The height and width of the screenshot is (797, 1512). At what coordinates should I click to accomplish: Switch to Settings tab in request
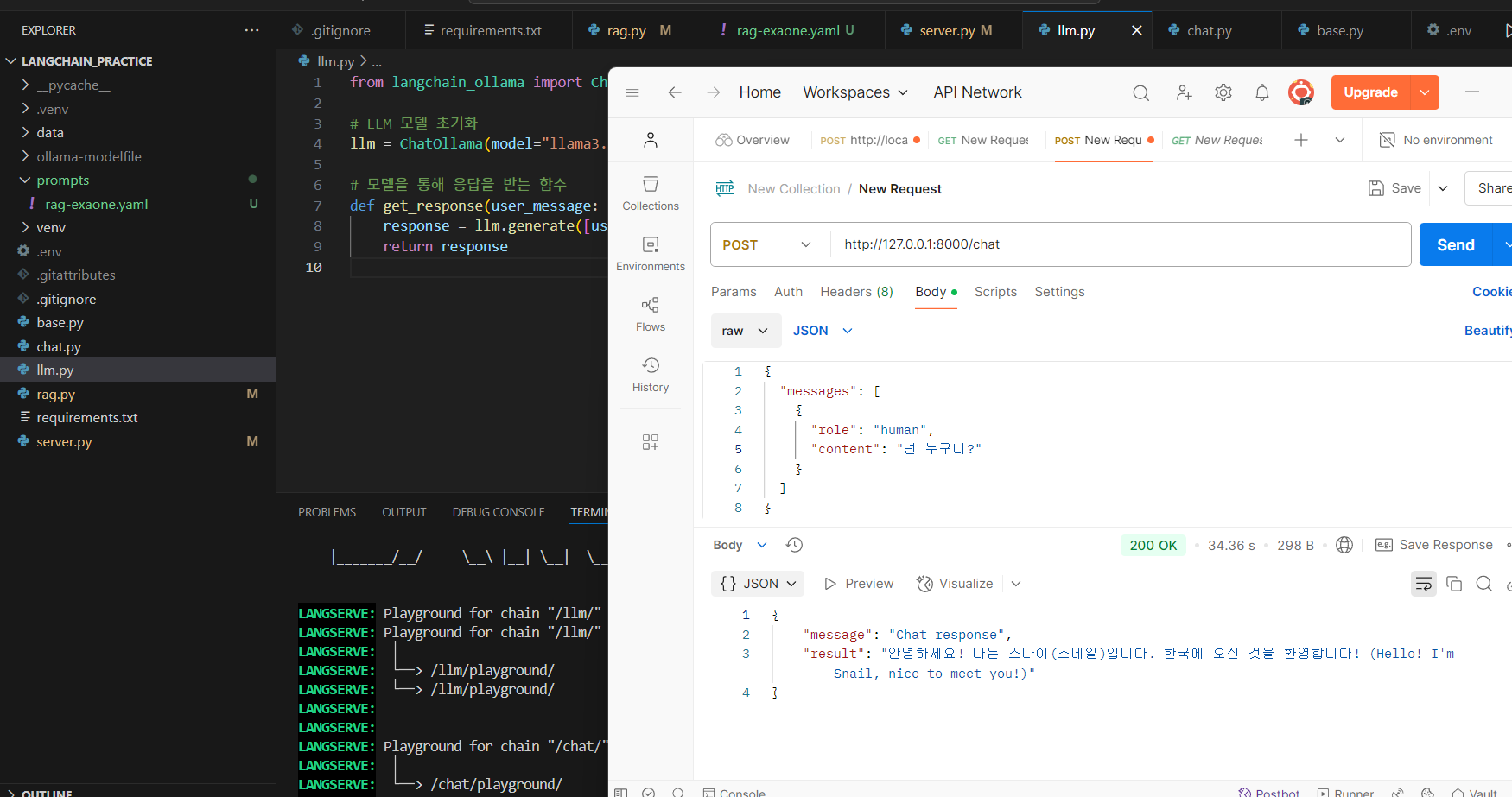pos(1059,292)
